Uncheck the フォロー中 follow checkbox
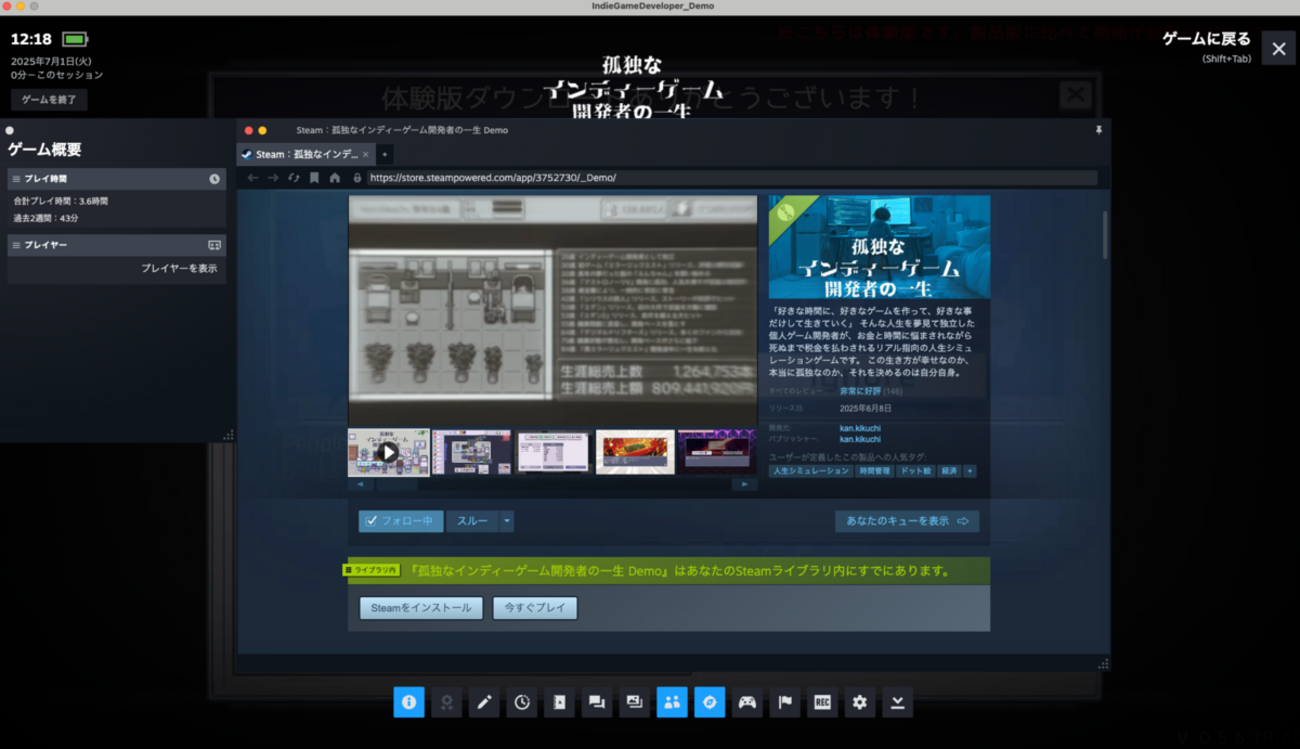The image size is (1300, 749). (372, 521)
